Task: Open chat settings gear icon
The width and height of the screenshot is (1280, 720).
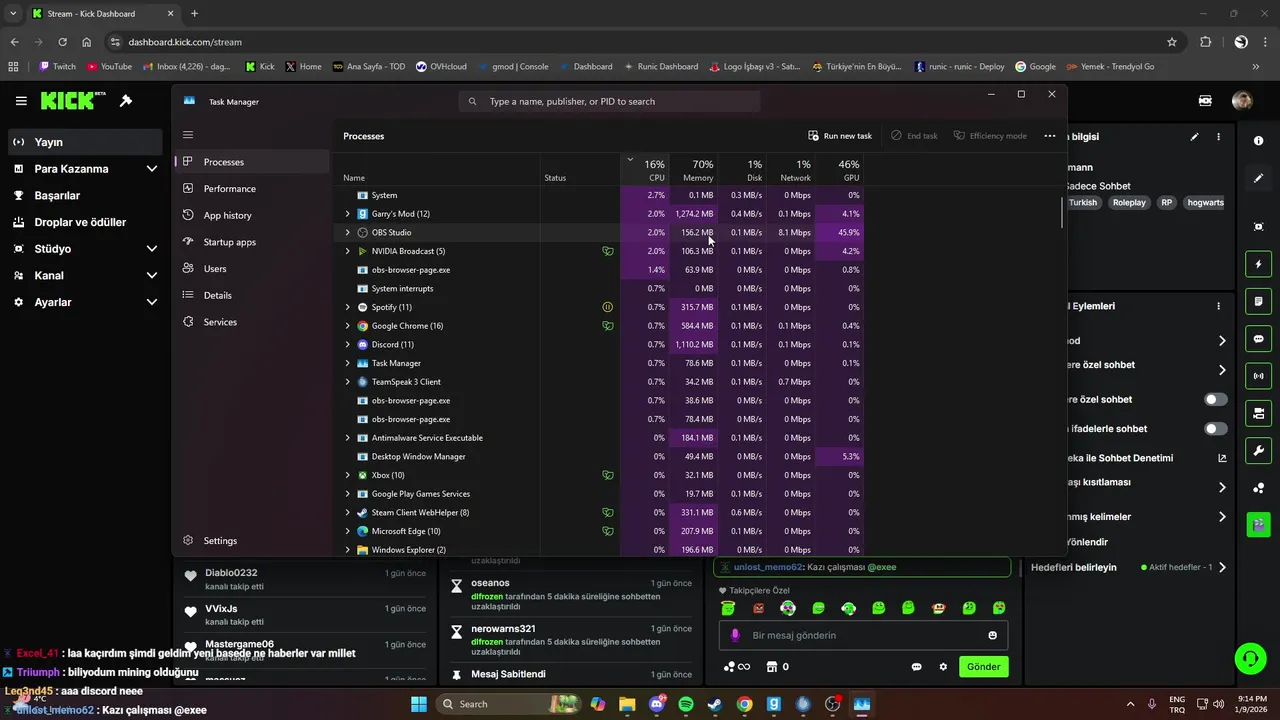Action: pos(942,667)
